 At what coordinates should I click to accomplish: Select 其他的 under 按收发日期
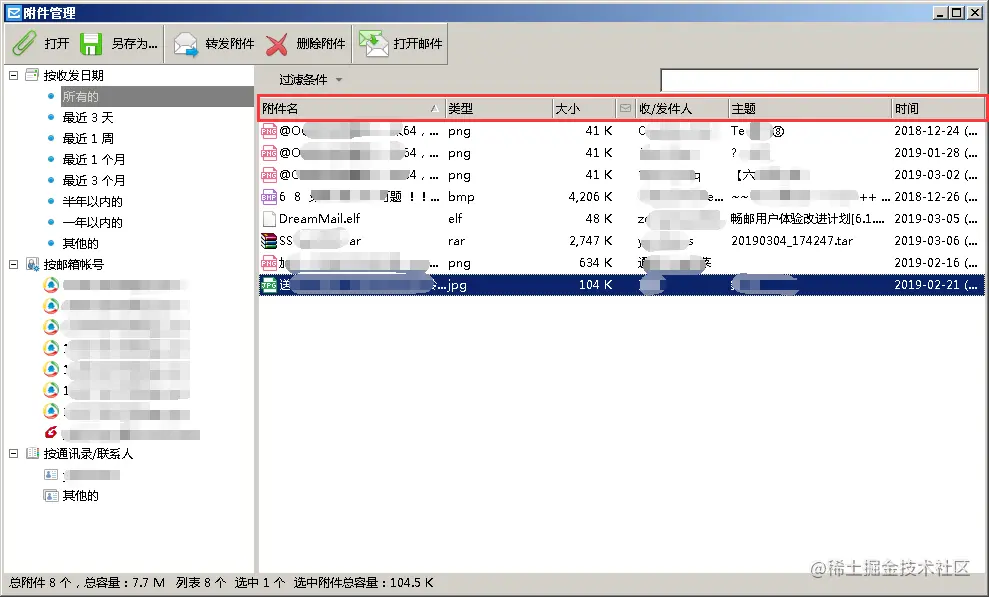point(80,243)
